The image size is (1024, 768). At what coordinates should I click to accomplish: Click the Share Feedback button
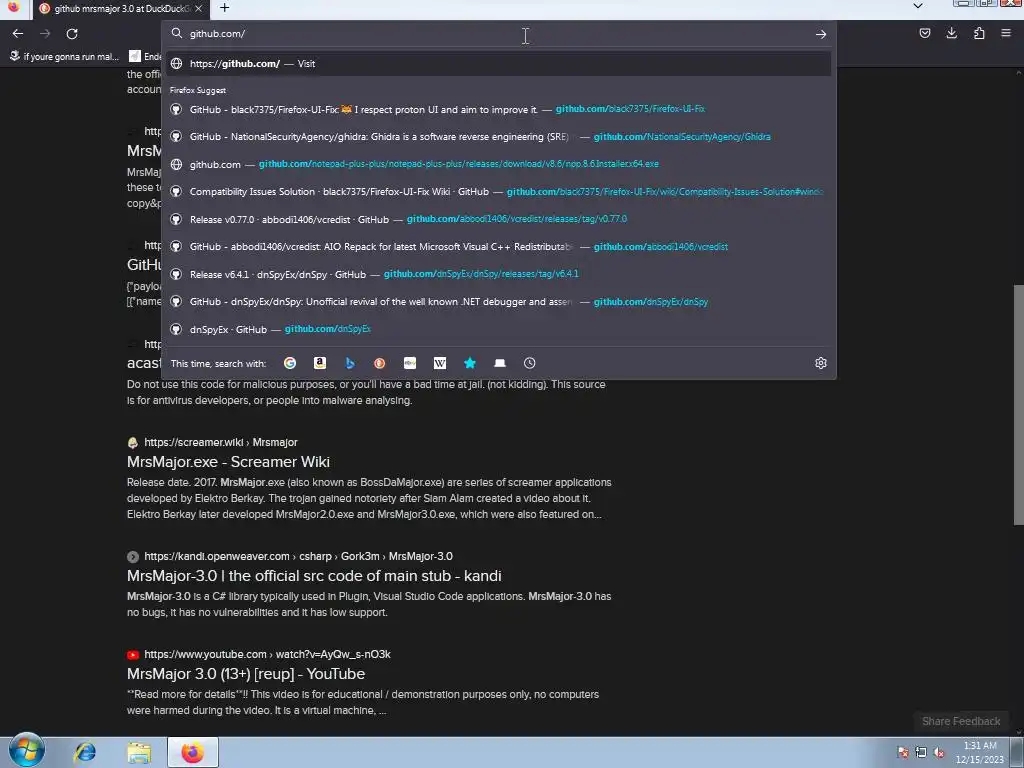pos(961,721)
